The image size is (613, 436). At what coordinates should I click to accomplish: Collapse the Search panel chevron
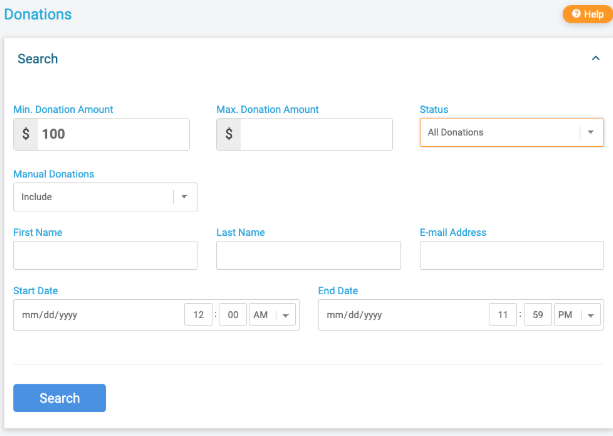point(595,58)
